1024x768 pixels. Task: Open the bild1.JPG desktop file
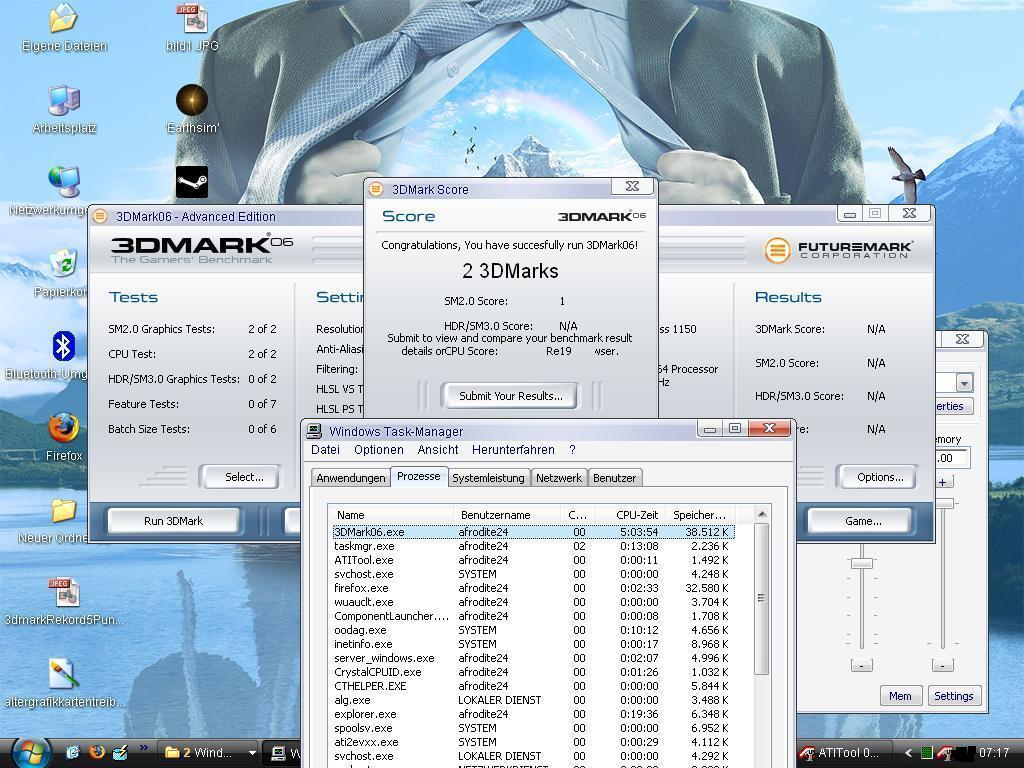(x=191, y=18)
